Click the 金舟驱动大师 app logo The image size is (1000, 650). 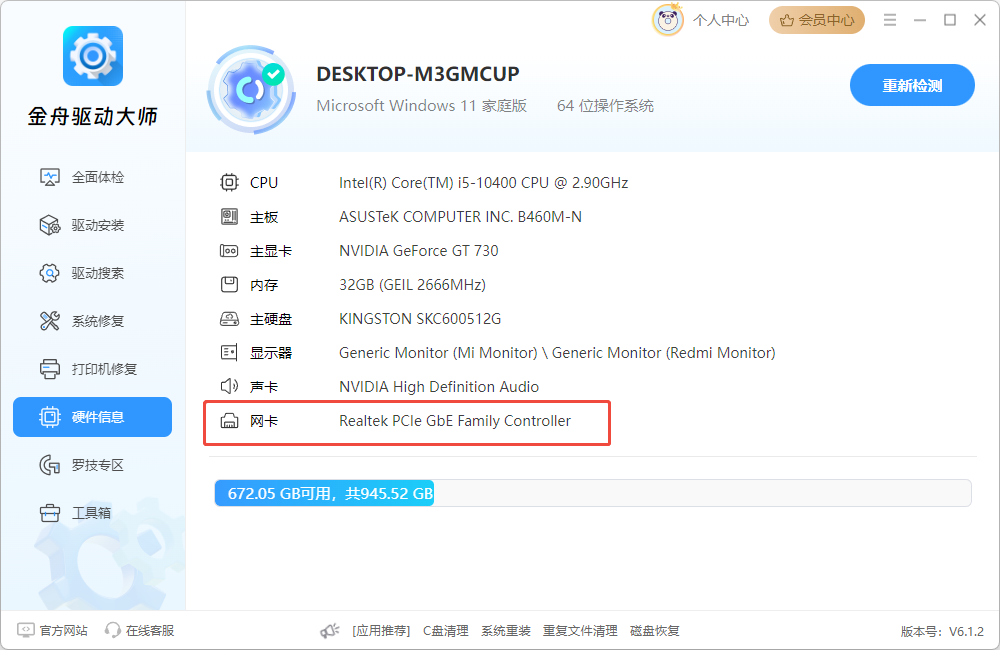coord(93,56)
